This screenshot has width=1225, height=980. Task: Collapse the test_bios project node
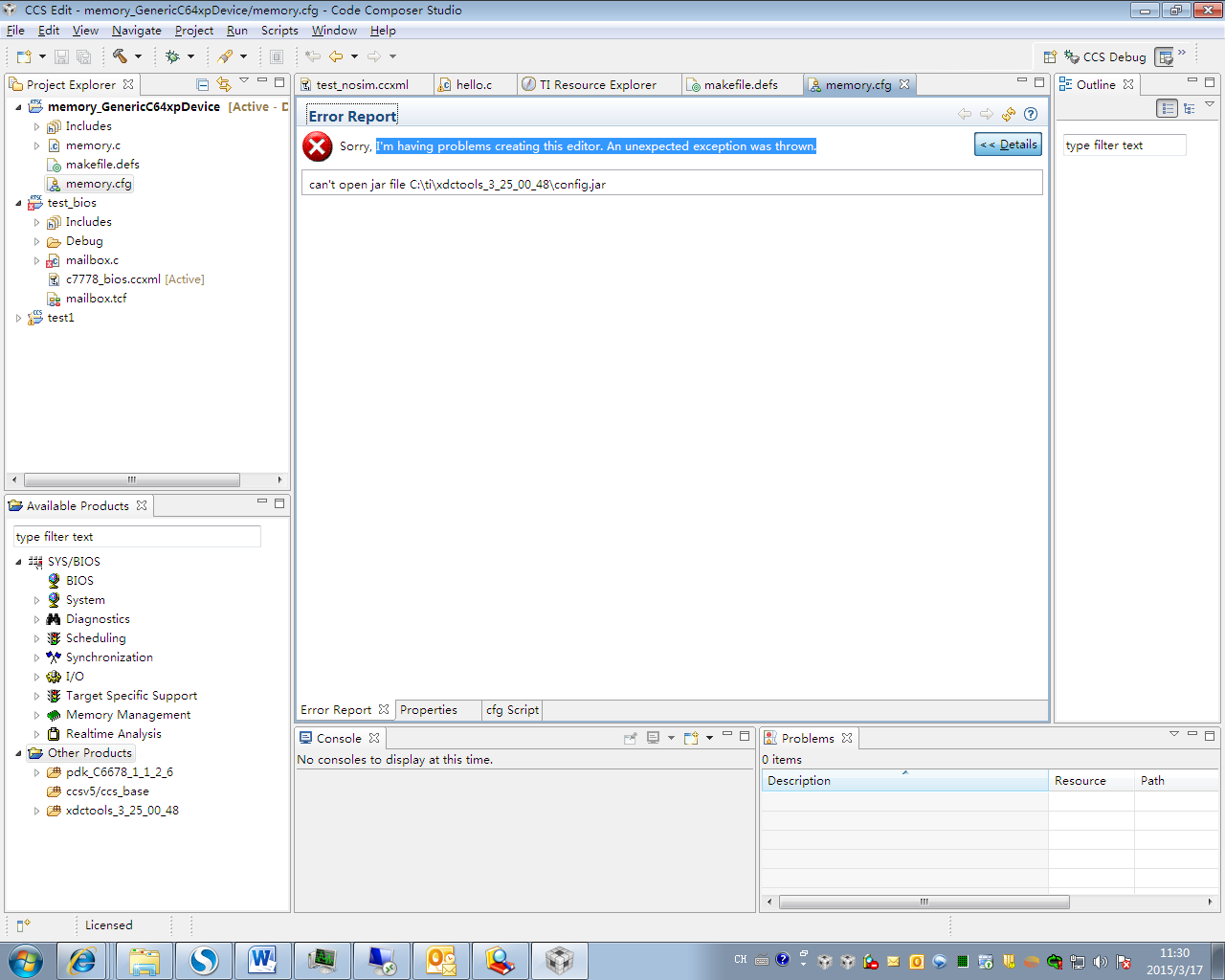coord(19,203)
